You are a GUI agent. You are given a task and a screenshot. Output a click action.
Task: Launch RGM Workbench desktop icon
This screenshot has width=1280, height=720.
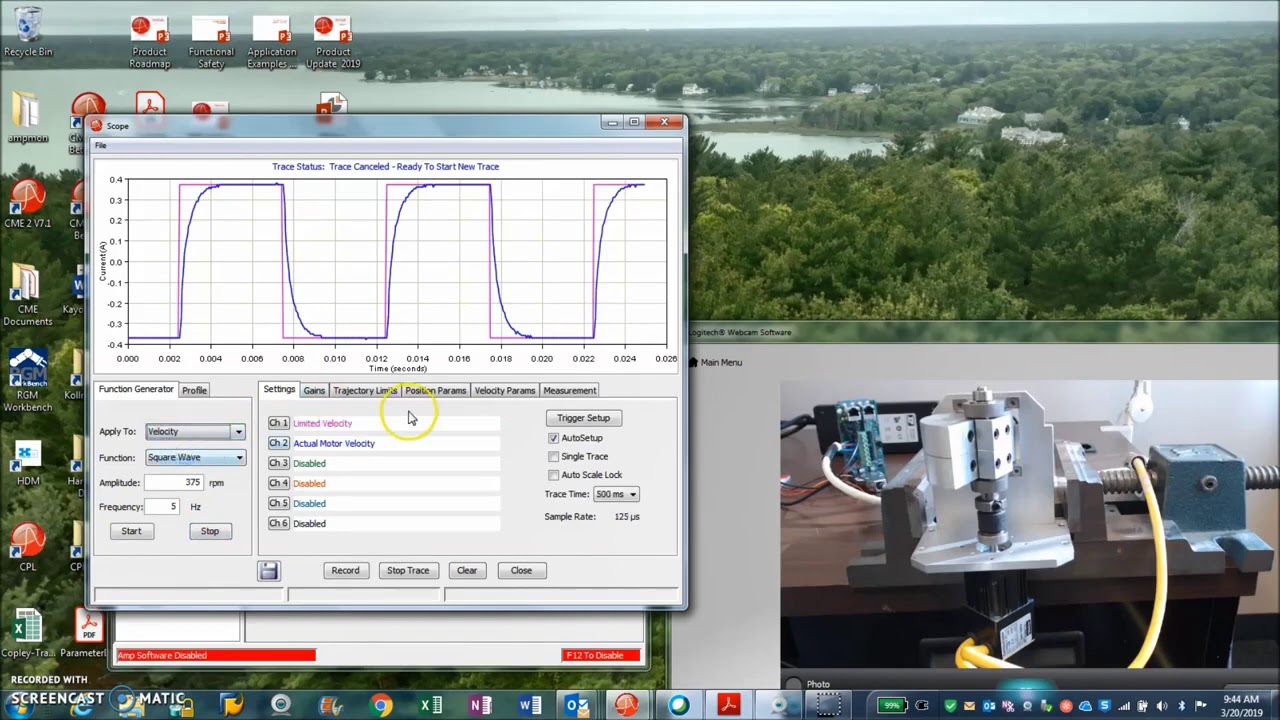click(x=28, y=381)
